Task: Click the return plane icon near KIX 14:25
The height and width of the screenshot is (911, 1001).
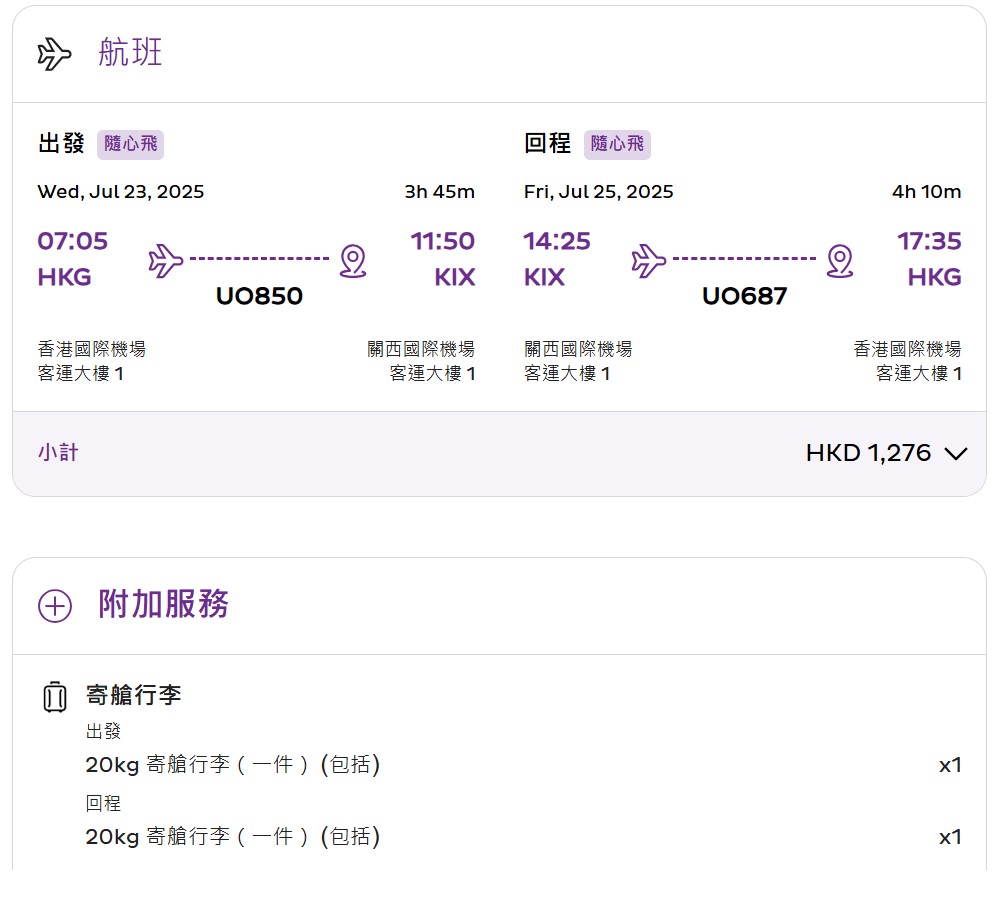Action: 649,260
